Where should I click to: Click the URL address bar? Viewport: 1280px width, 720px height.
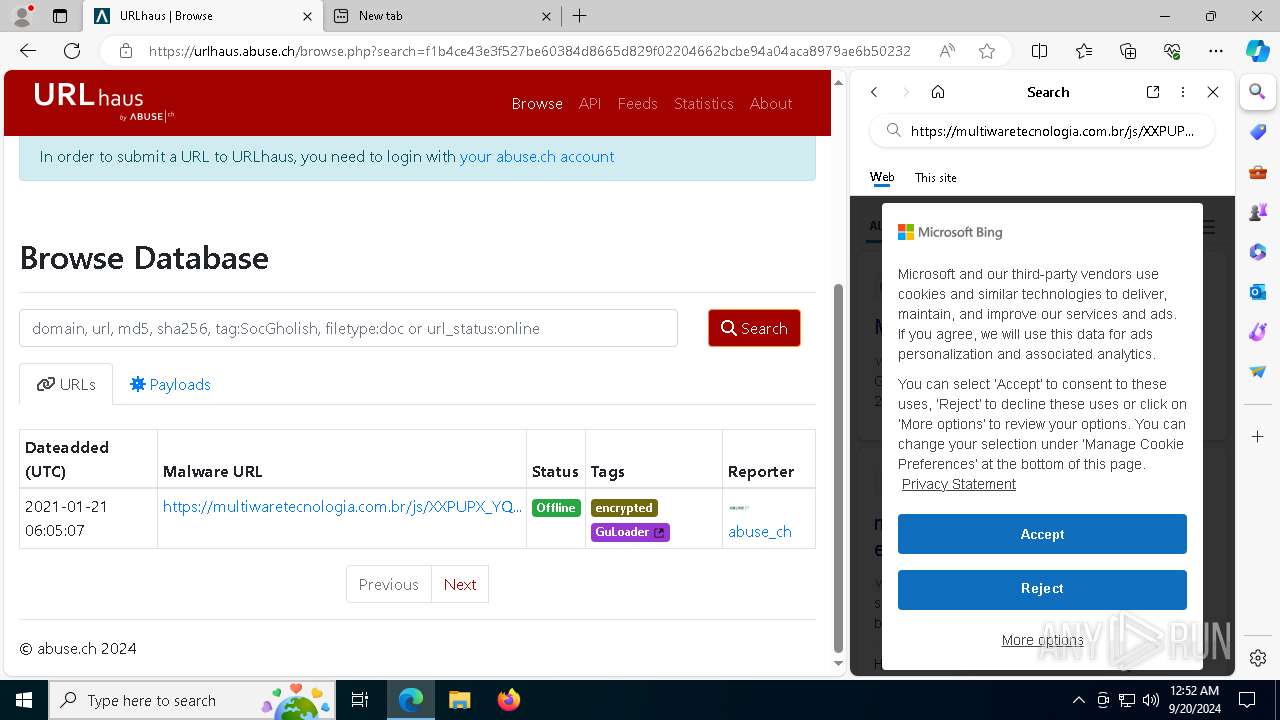530,51
